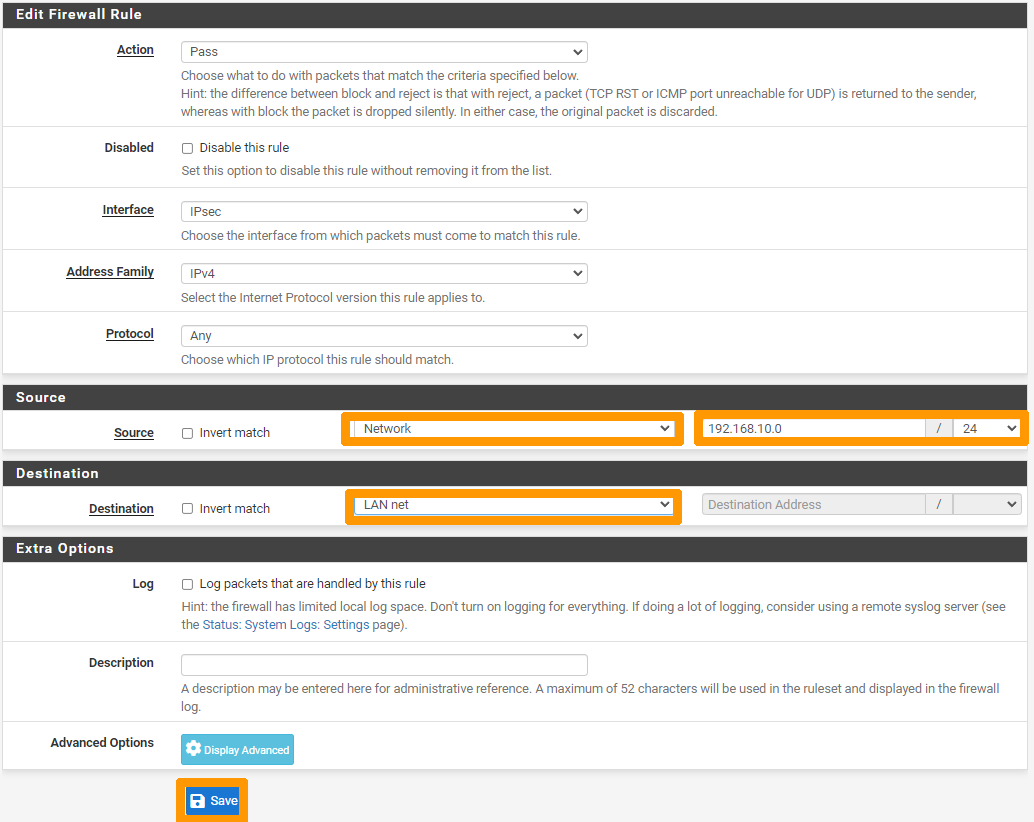Open the Interface dropdown showing IPsec
The image size is (1034, 822).
[x=384, y=212]
